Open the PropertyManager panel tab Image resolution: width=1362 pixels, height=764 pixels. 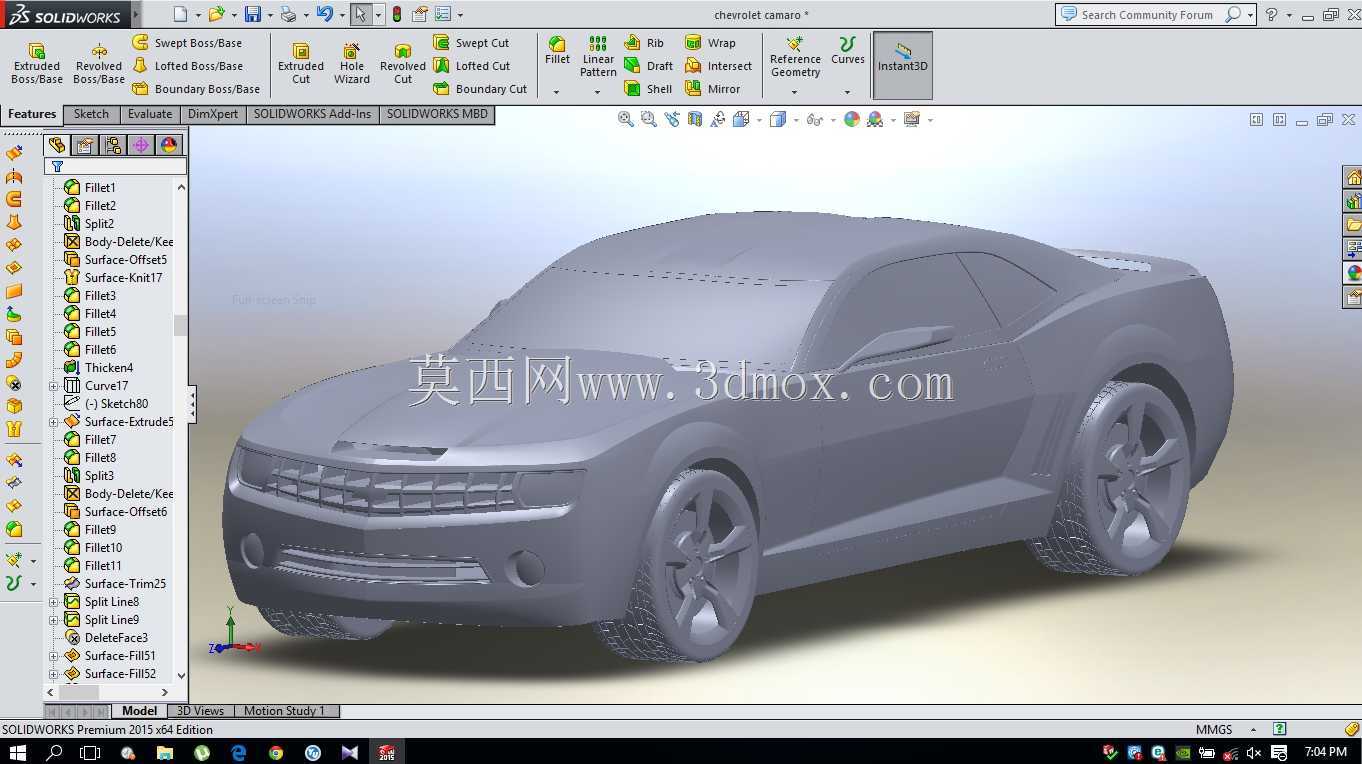85,145
